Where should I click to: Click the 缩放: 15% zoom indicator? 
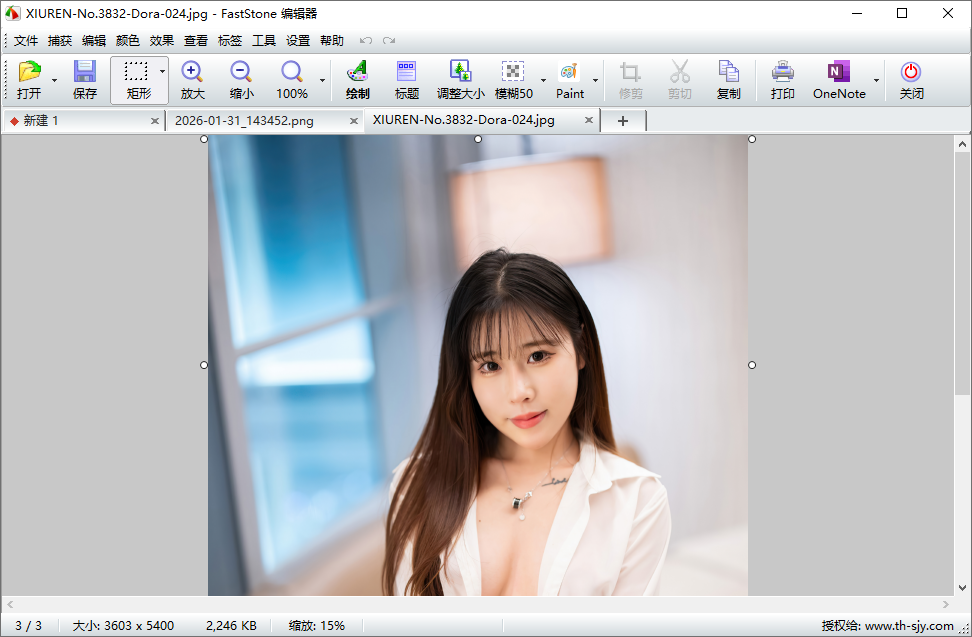click(x=315, y=625)
